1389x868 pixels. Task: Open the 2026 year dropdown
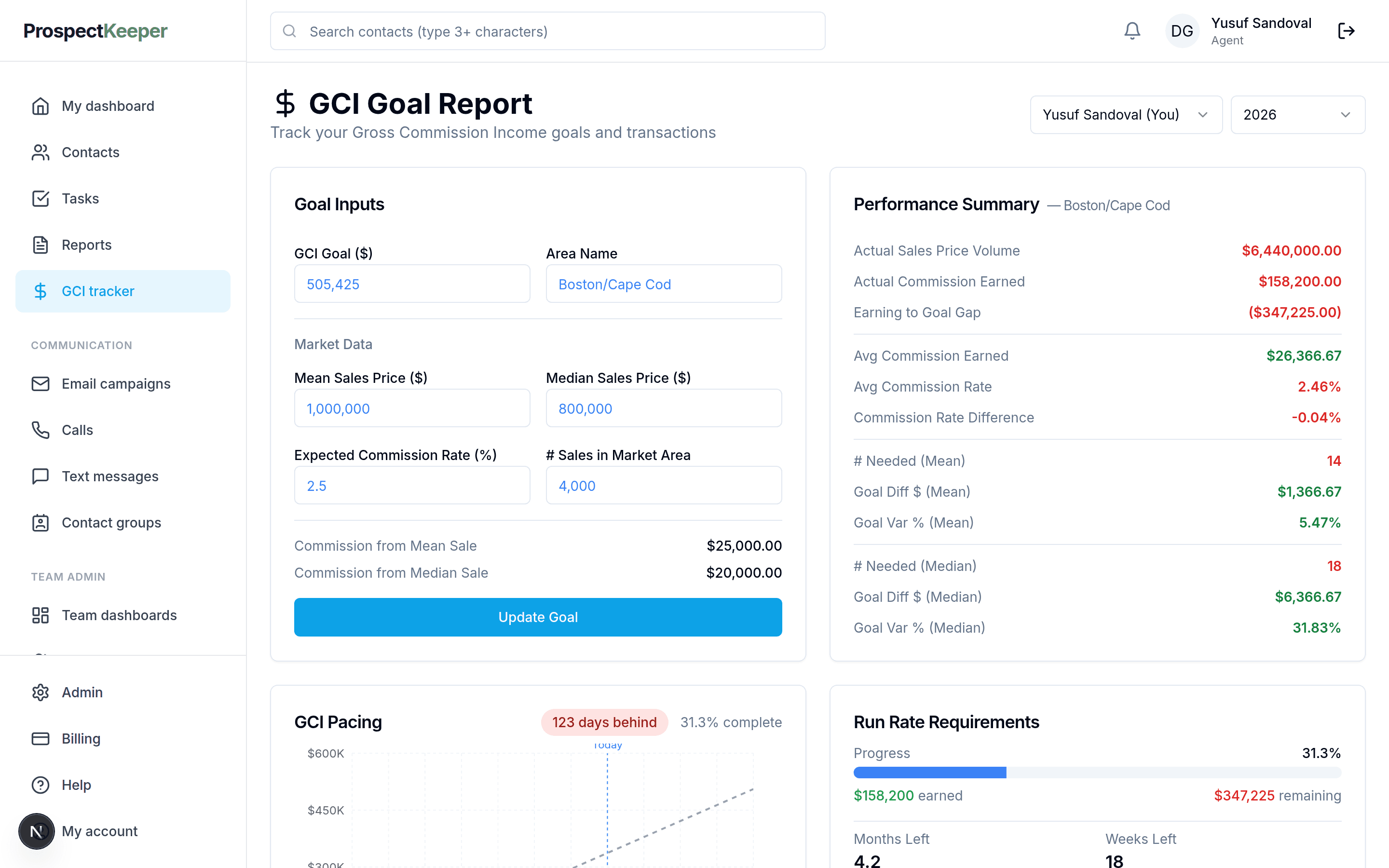(1298, 115)
